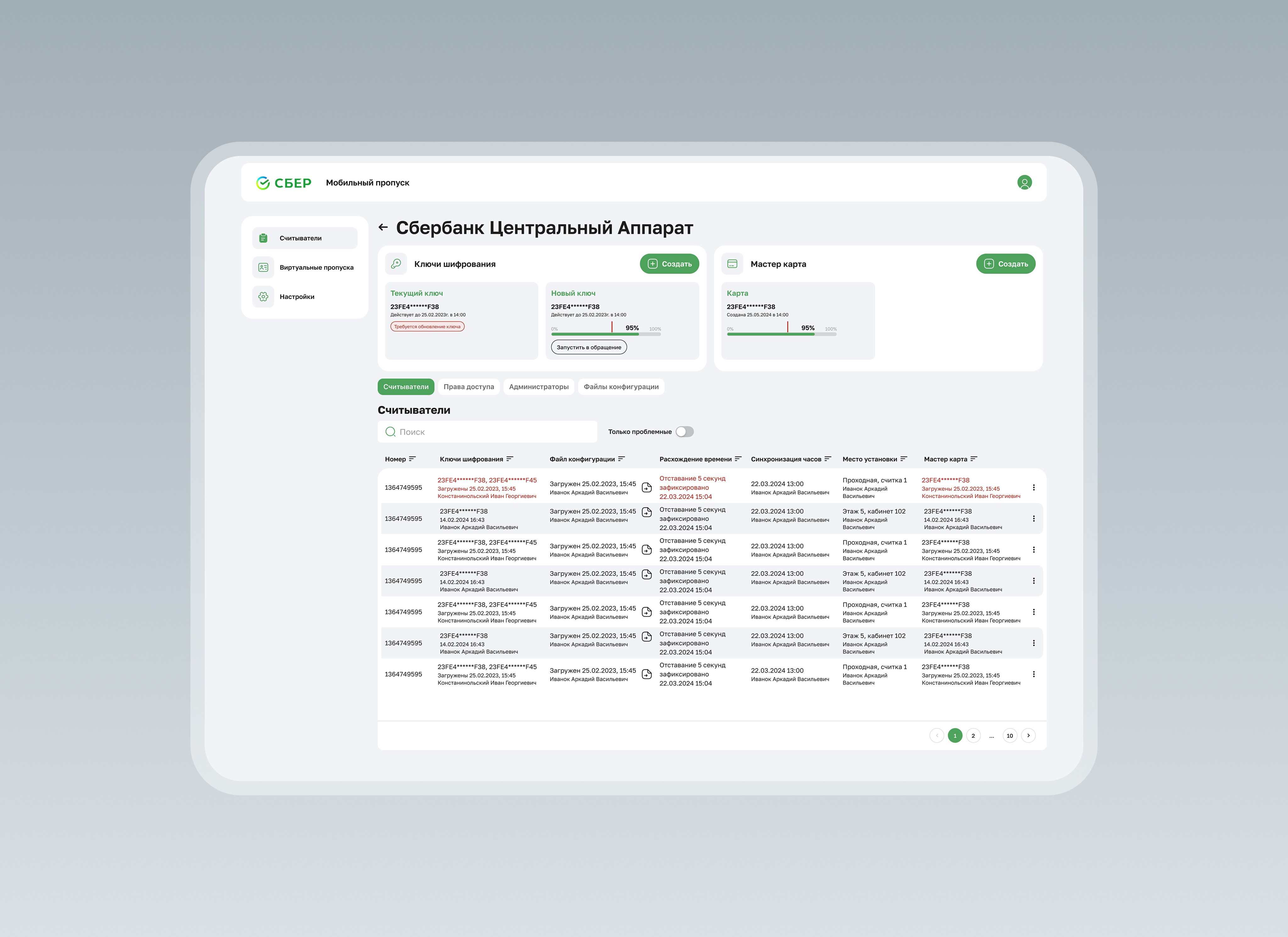The width and height of the screenshot is (1288, 937).
Task: Sort by Номер column icon
Action: coord(412,459)
